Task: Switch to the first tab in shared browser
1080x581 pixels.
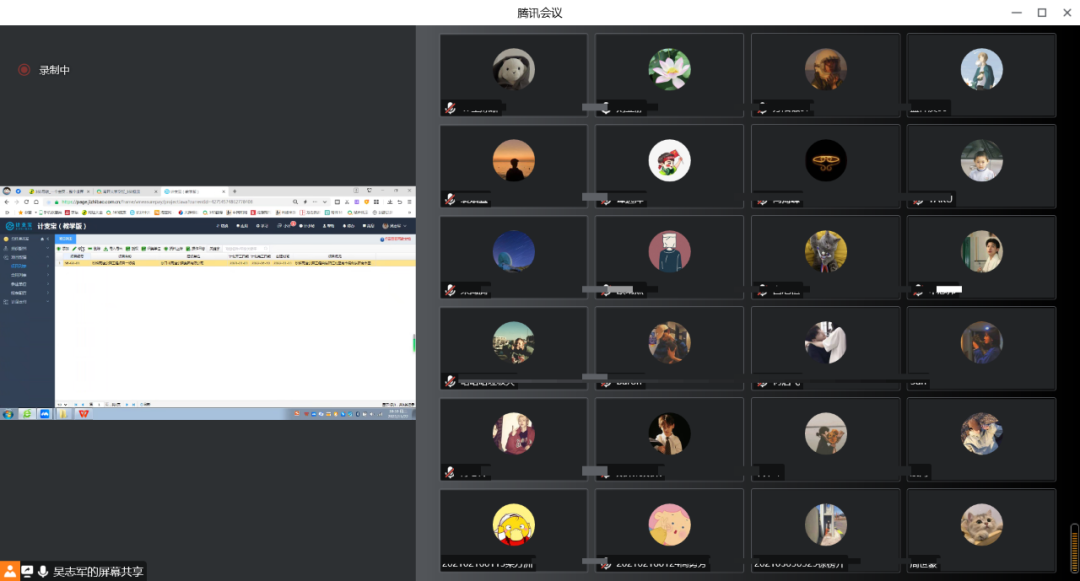Action: point(59,191)
